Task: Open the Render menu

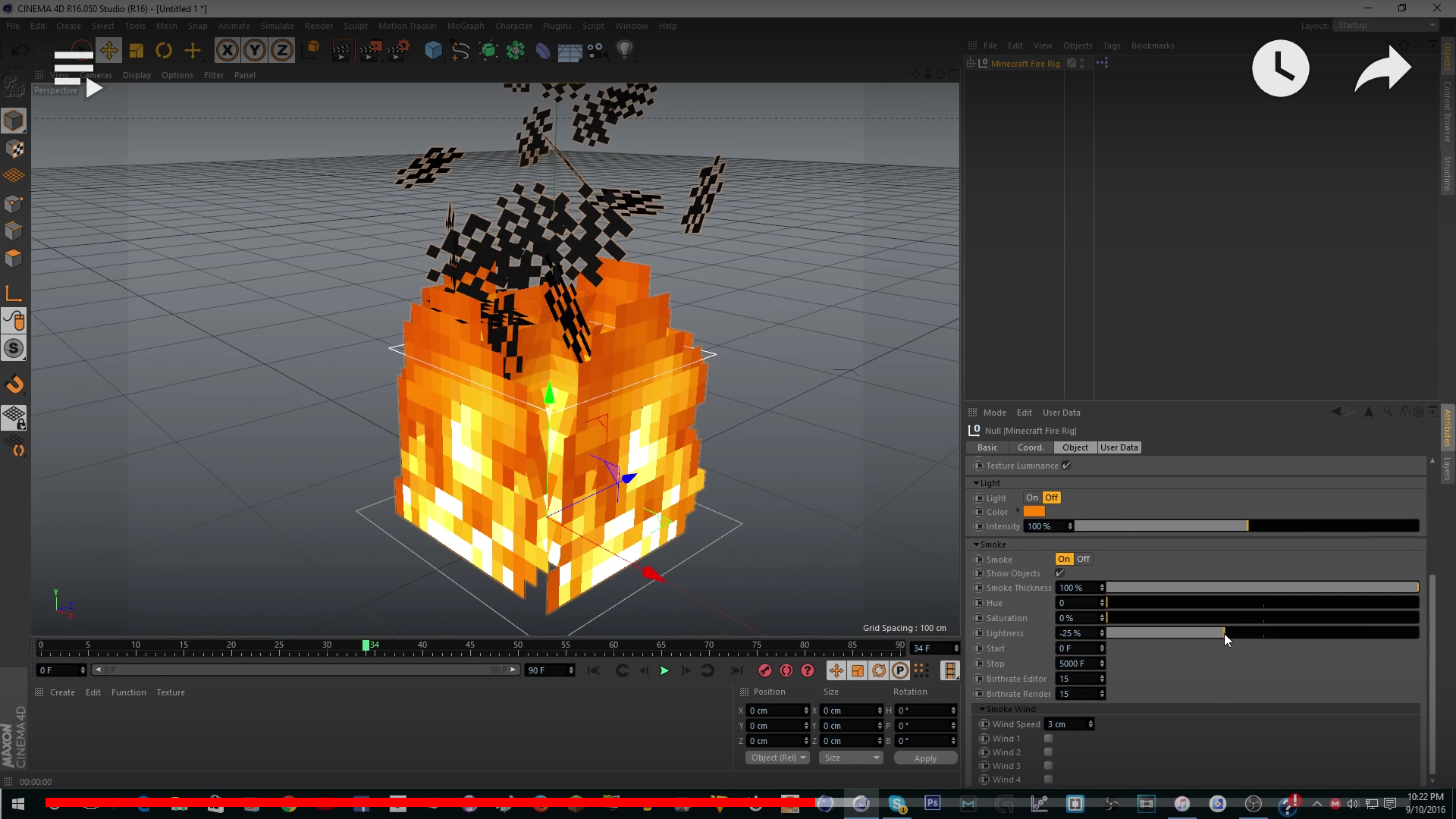Action: [318, 26]
